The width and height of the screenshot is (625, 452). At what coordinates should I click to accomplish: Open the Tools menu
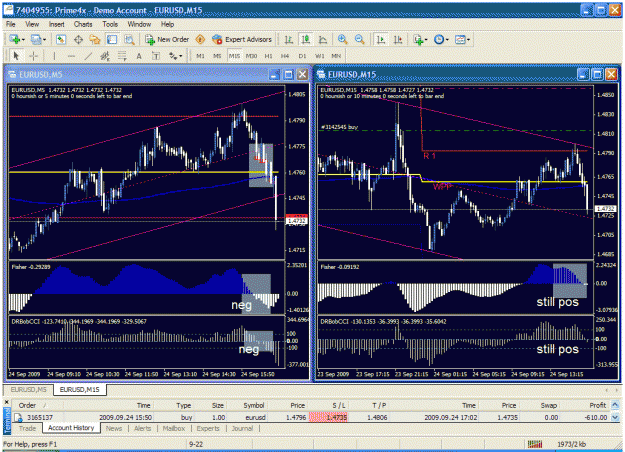[110, 24]
